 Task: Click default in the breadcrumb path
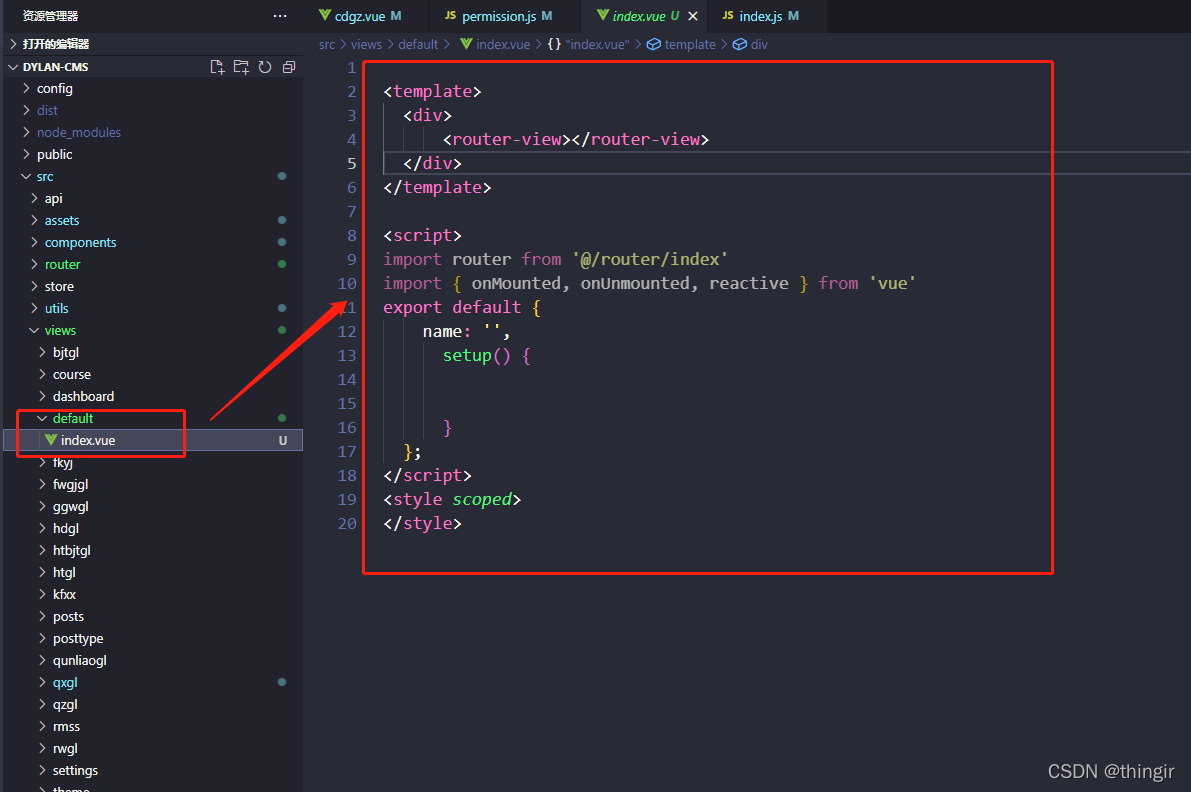pyautogui.click(x=419, y=44)
